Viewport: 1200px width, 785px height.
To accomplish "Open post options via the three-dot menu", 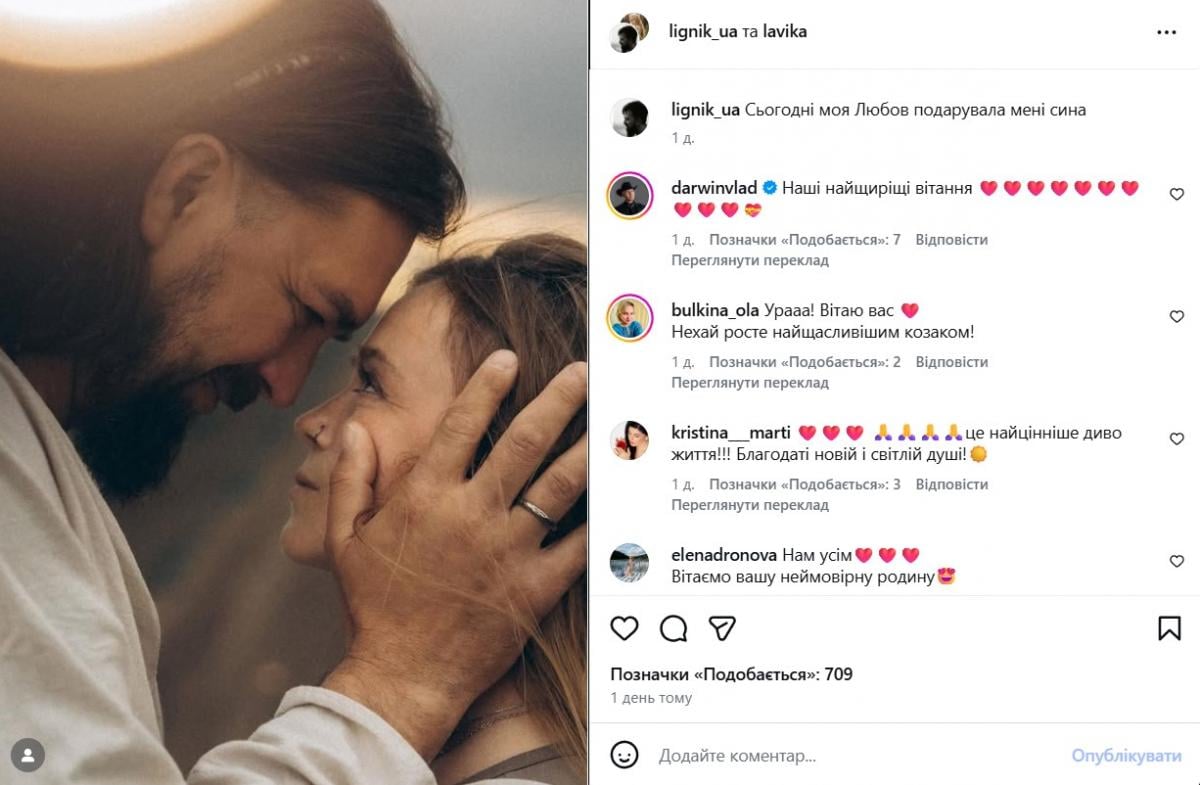I will pyautogui.click(x=1166, y=31).
